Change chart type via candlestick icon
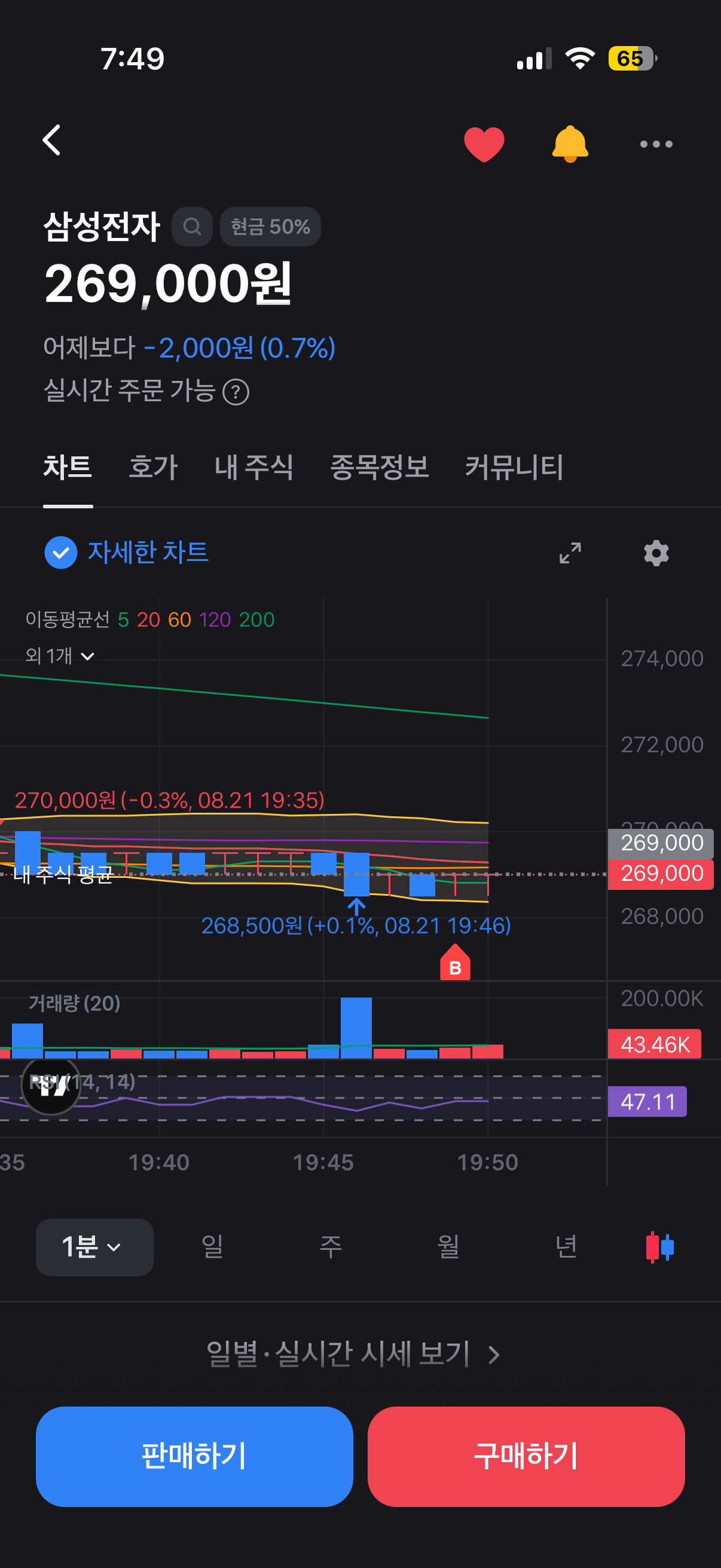Image resolution: width=721 pixels, height=1568 pixels. coord(659,1247)
